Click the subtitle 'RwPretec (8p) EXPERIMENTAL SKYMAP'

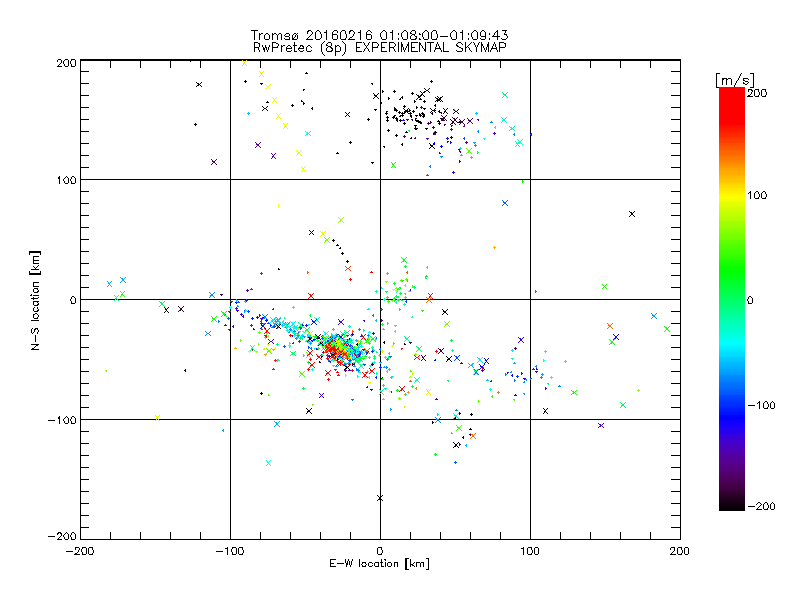380,48
